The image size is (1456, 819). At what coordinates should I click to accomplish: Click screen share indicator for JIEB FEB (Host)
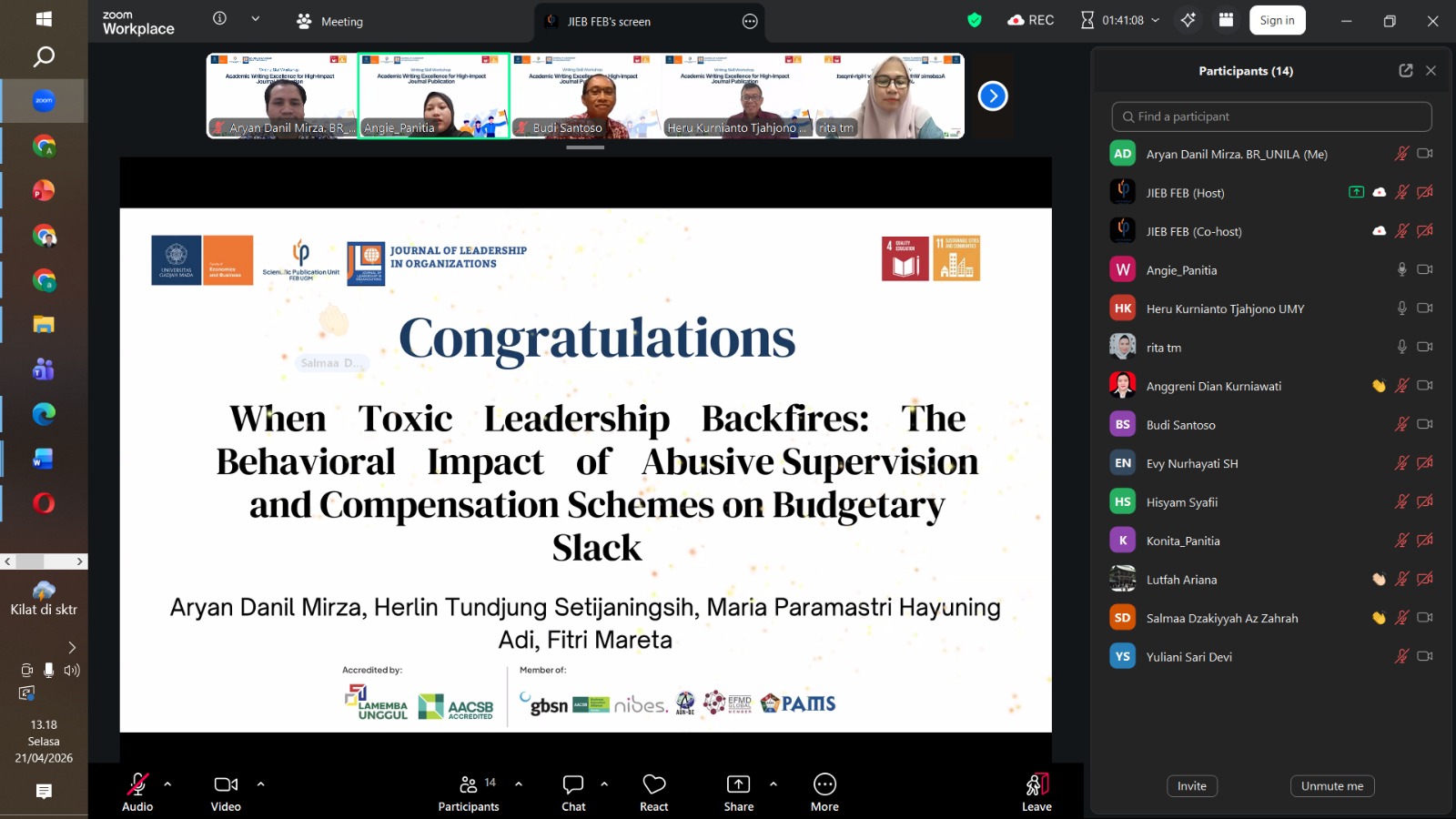(1356, 192)
